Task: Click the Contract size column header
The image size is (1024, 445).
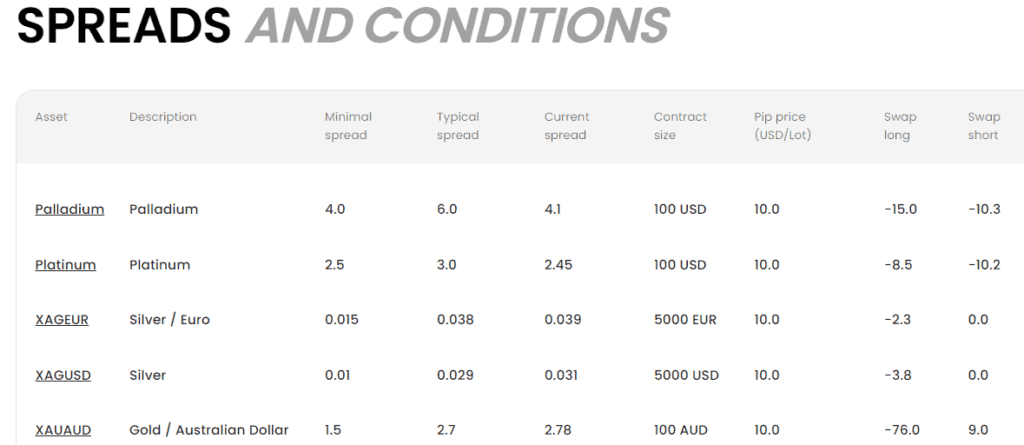Action: pos(680,126)
